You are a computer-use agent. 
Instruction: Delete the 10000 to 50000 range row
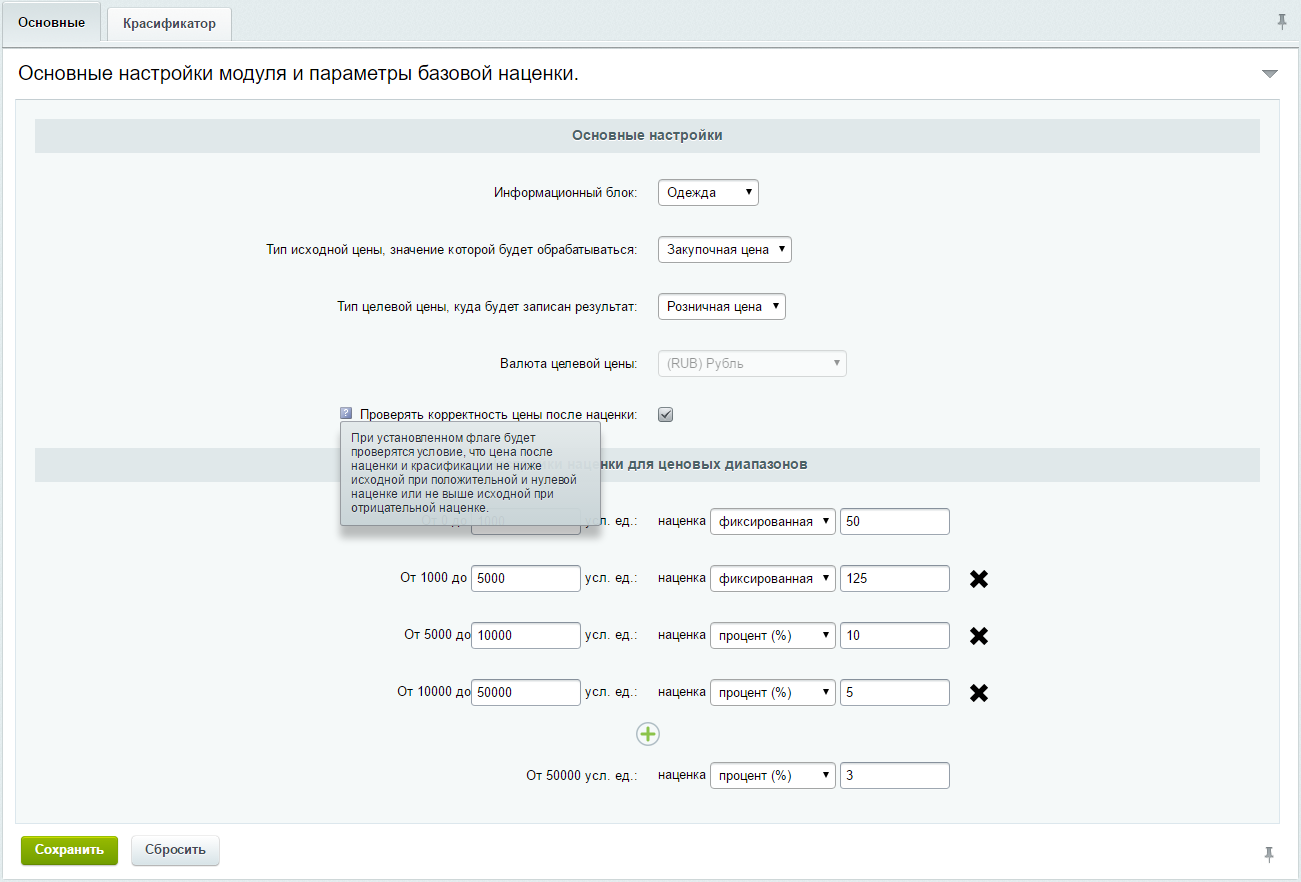coord(979,692)
